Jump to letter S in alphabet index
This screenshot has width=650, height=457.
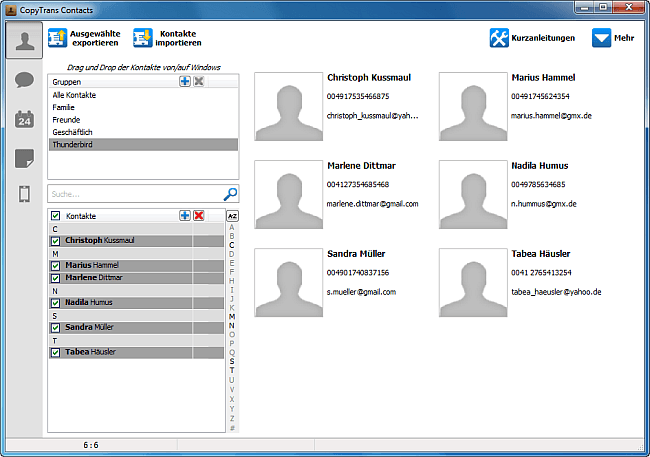(x=232, y=361)
